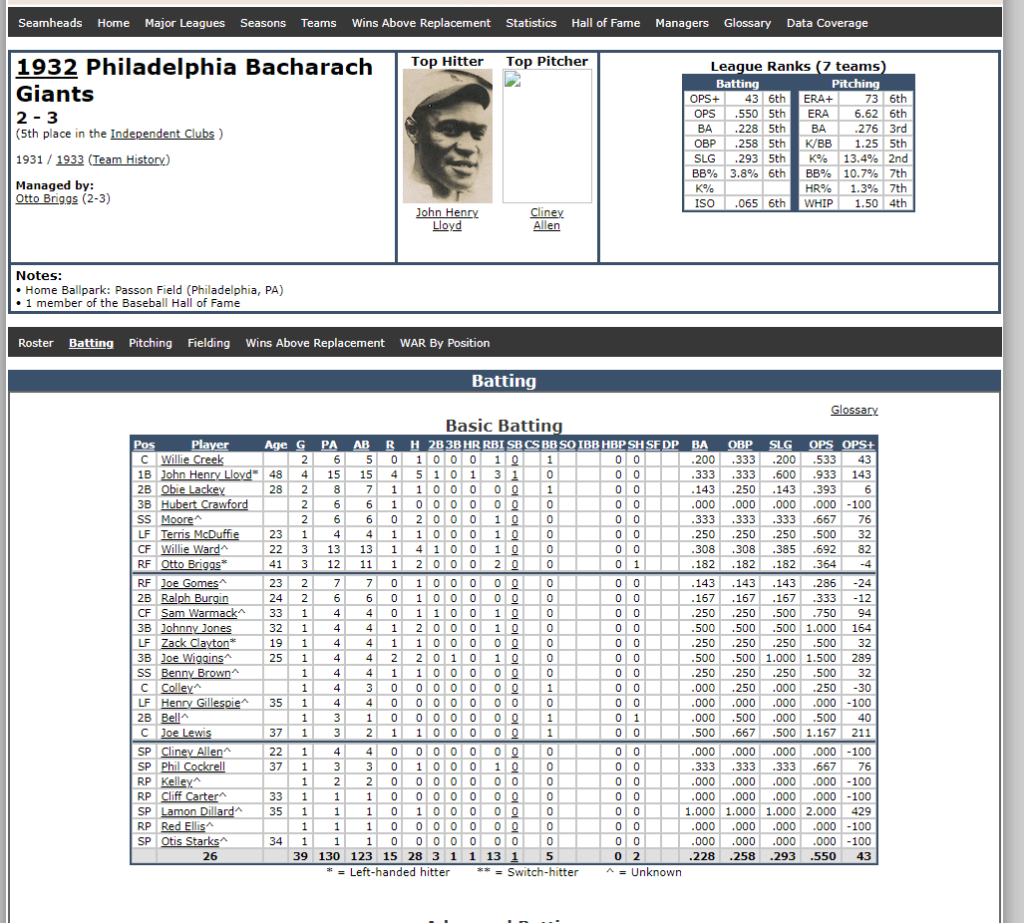Click the OPS+ column header in Basic Batting
The width and height of the screenshot is (1024, 923).
[x=858, y=445]
